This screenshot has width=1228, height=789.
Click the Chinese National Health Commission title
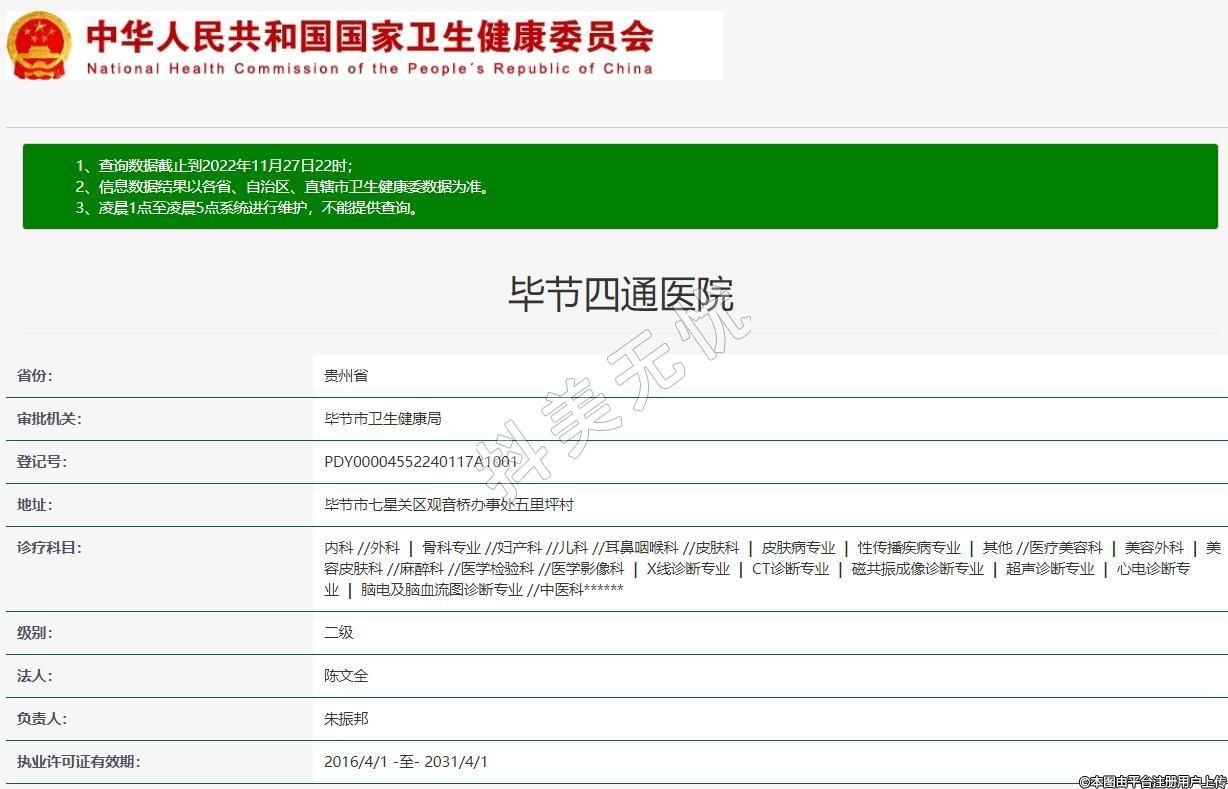click(x=370, y=36)
